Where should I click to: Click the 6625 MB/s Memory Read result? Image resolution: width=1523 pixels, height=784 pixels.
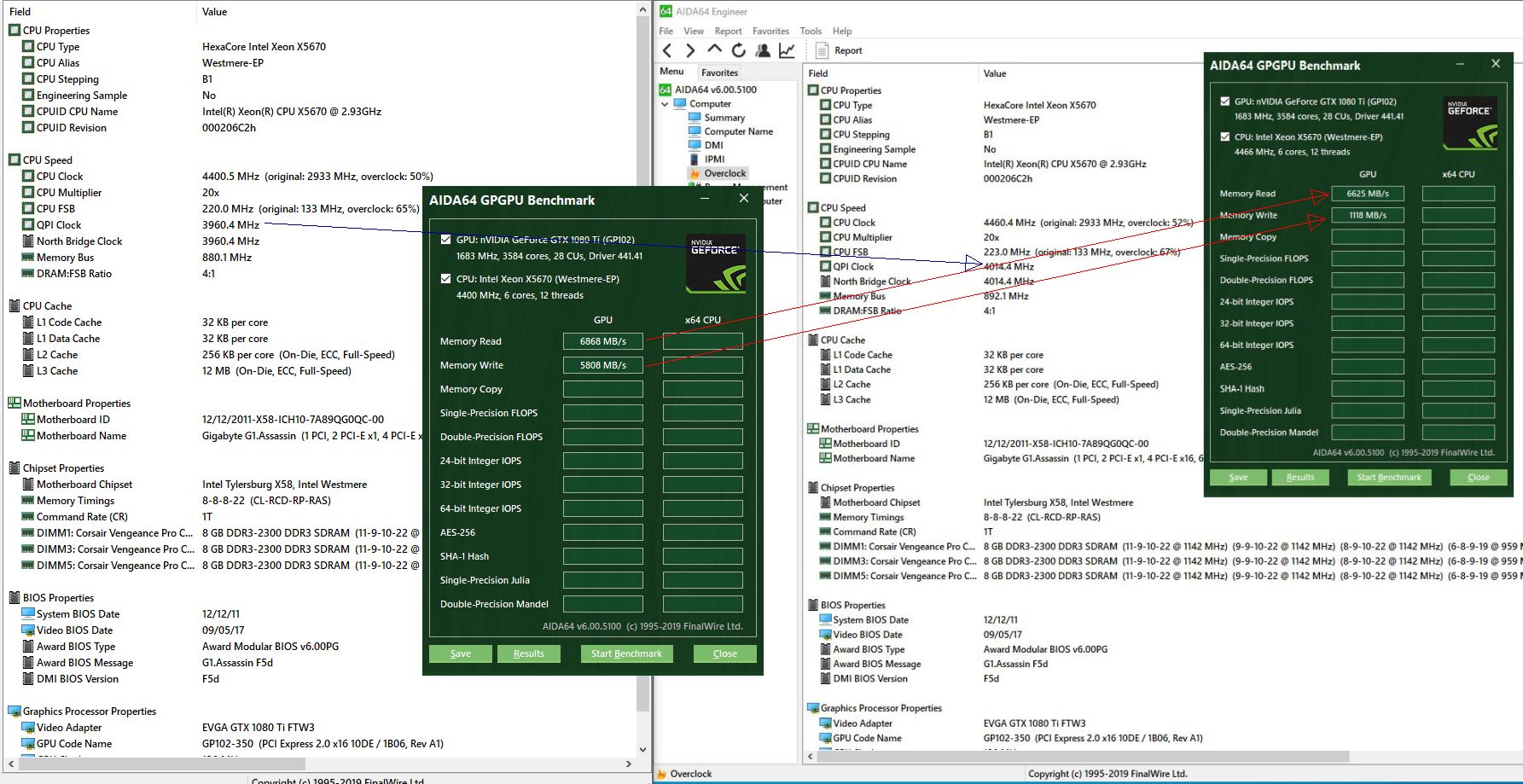coord(1368,194)
